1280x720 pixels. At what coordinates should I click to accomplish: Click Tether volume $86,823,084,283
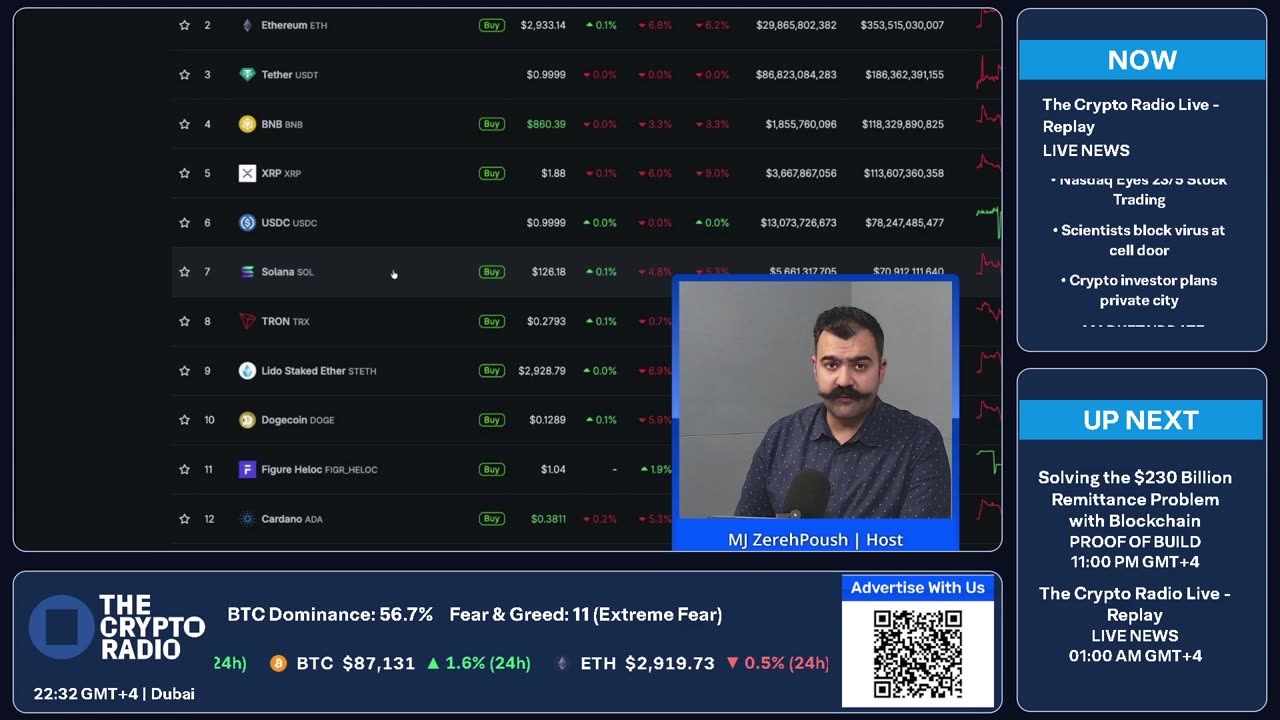tap(796, 74)
